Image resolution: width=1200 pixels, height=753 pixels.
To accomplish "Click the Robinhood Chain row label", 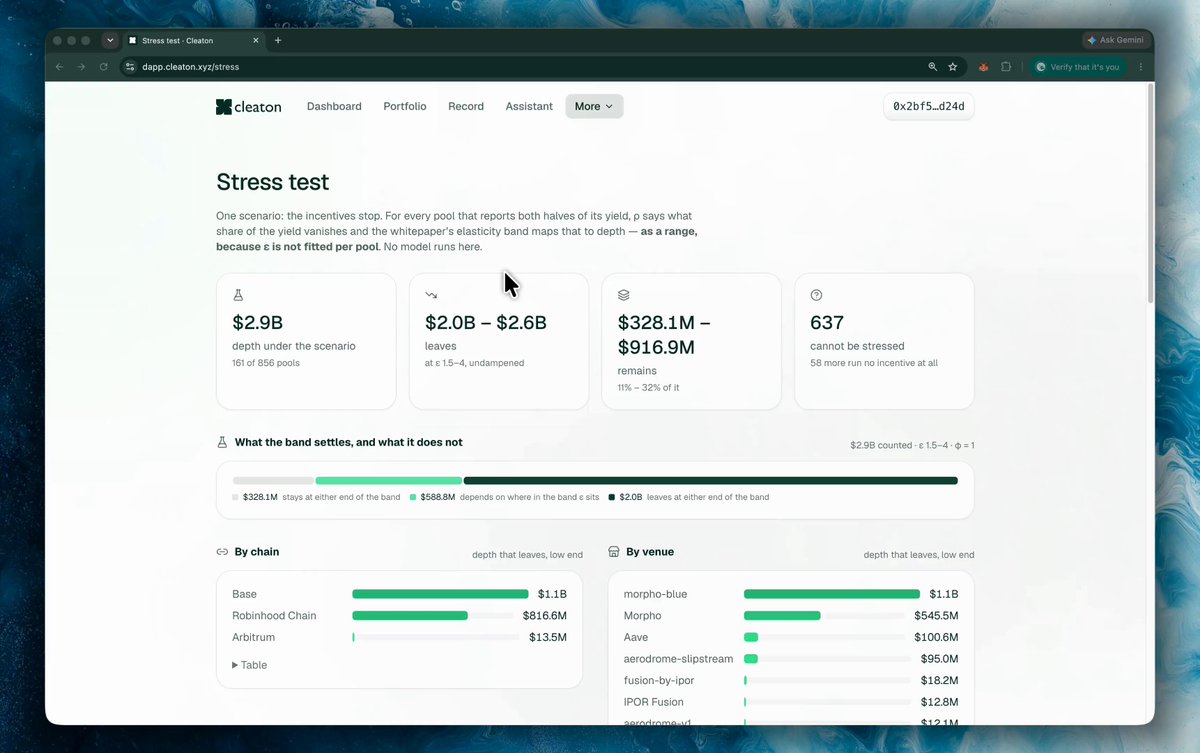I will (x=274, y=616).
